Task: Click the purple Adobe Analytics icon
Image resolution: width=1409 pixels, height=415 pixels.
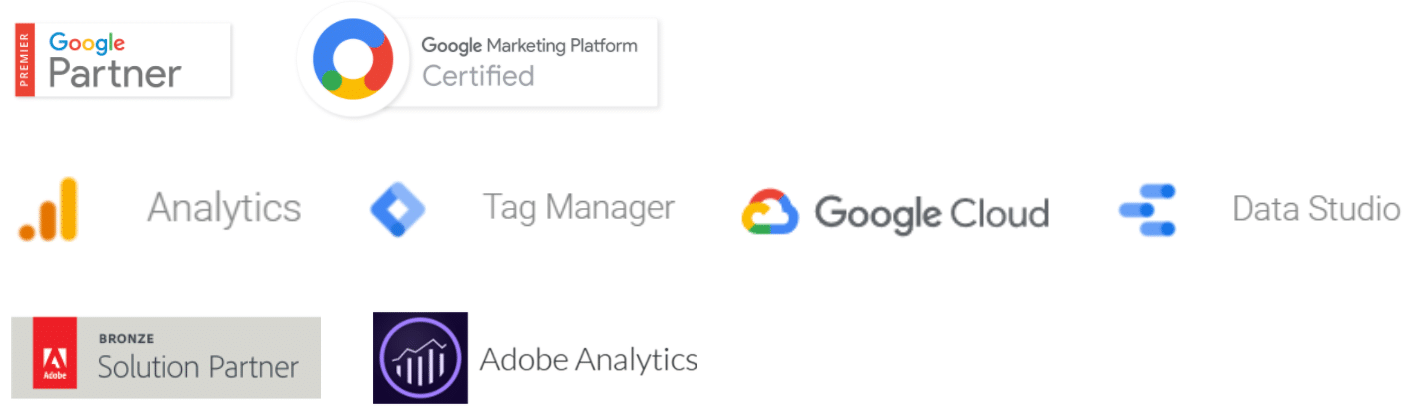Action: pyautogui.click(x=420, y=358)
